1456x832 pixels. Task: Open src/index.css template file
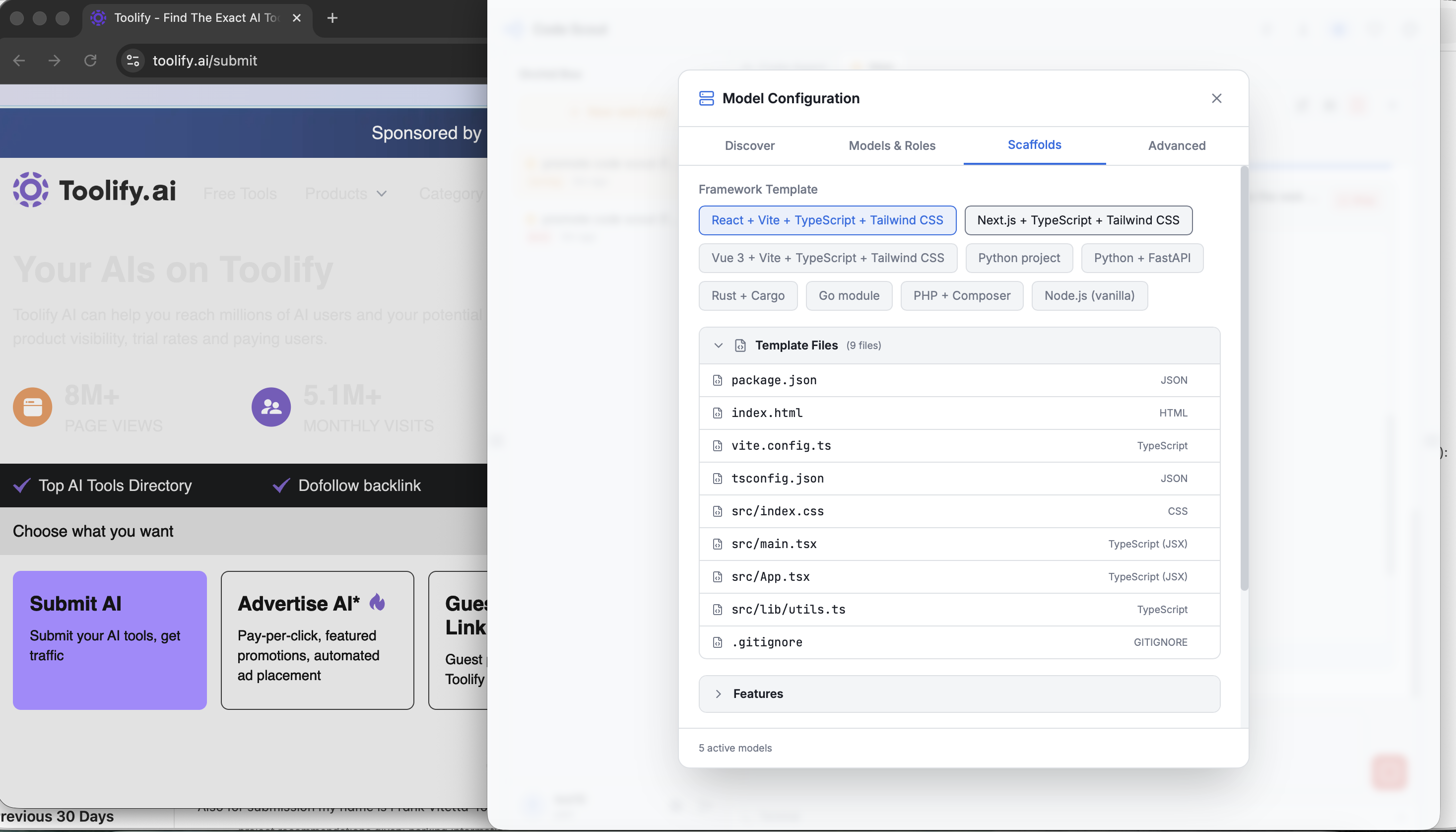point(959,511)
